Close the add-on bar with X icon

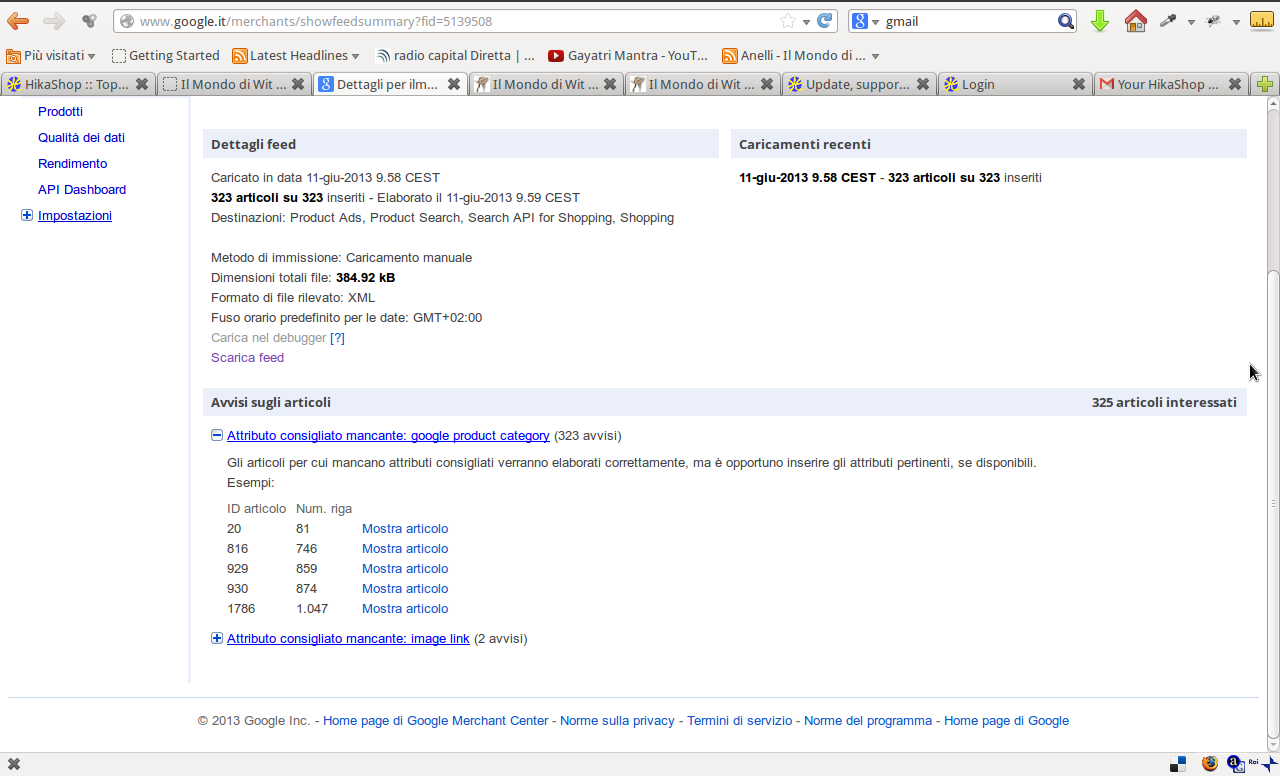coord(14,764)
